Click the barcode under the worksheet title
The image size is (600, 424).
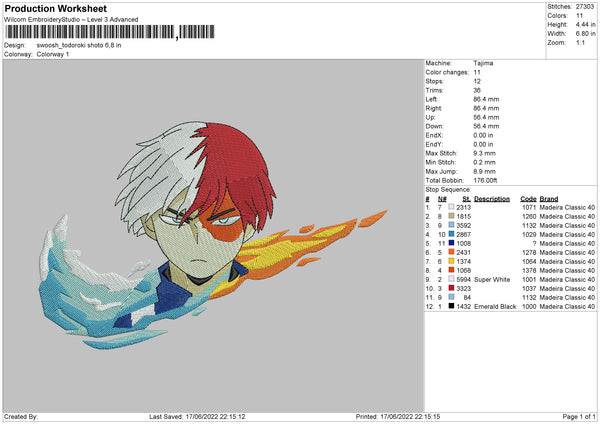click(109, 32)
